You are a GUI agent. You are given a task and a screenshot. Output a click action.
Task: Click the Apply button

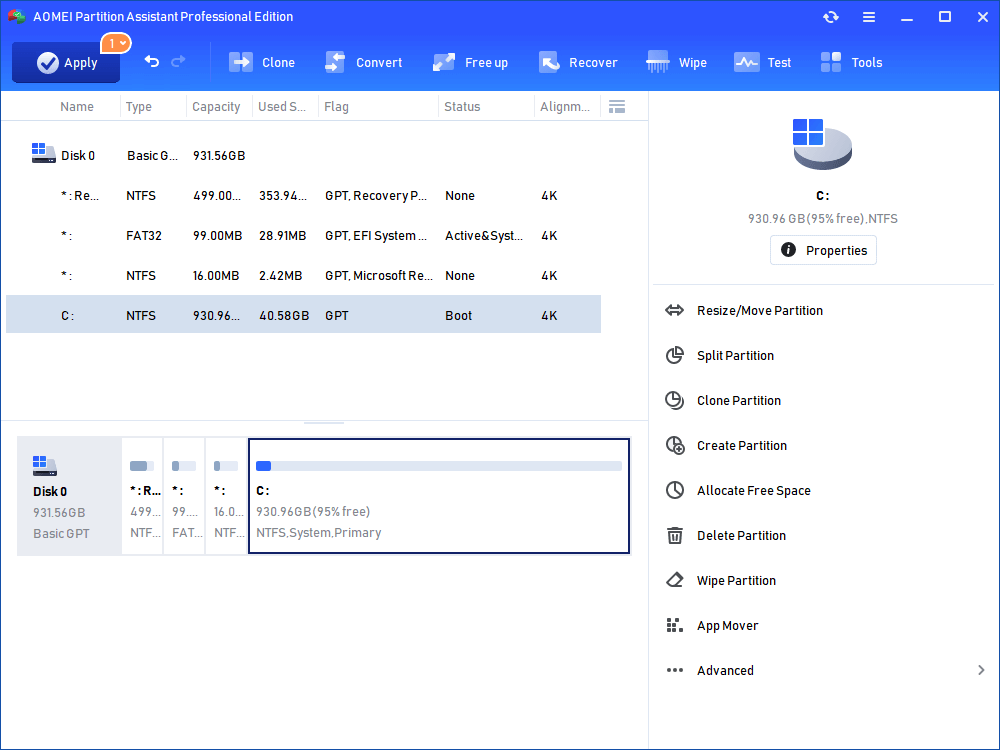tap(66, 62)
